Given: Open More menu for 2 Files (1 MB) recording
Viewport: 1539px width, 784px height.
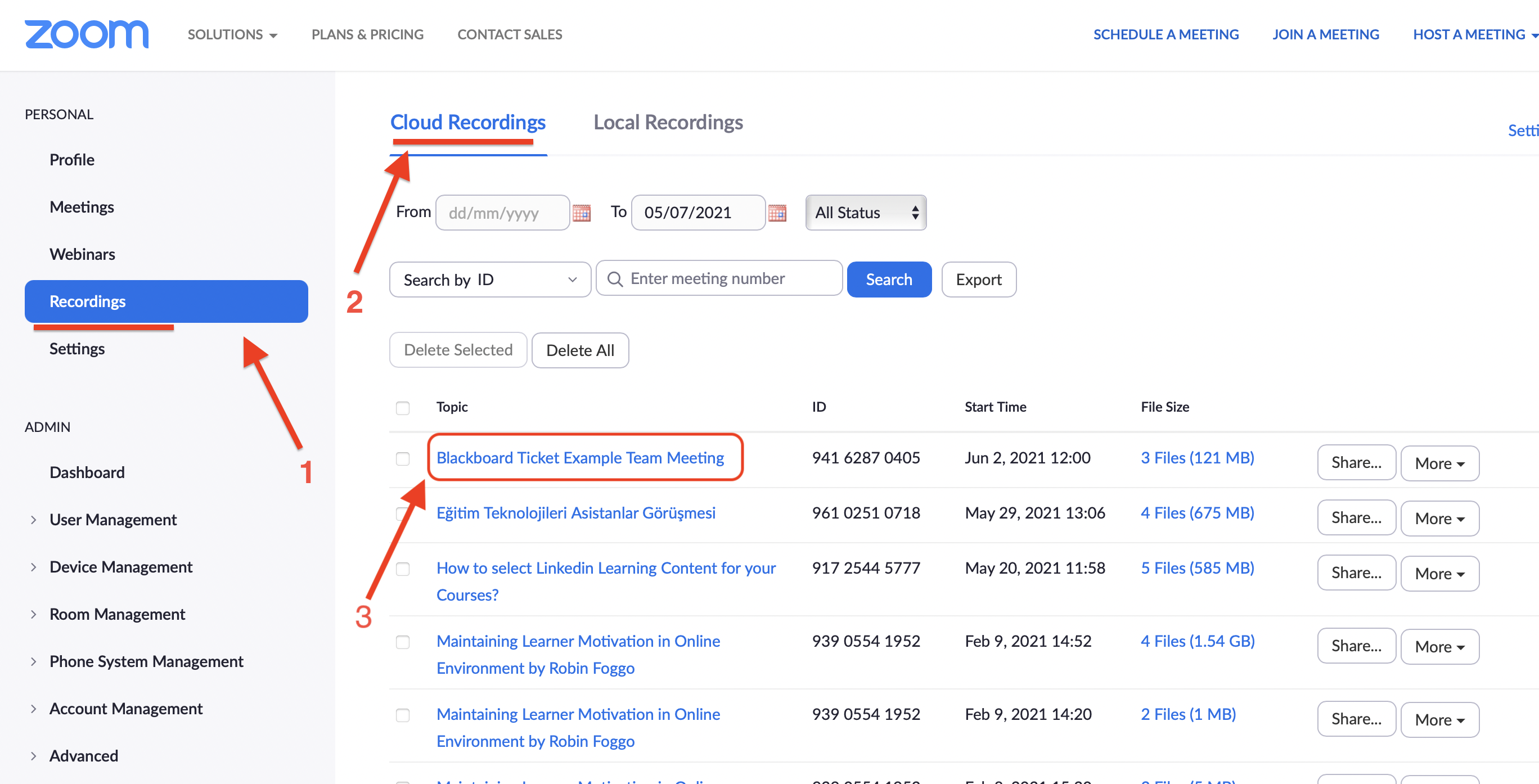Looking at the screenshot, I should pos(1440,719).
